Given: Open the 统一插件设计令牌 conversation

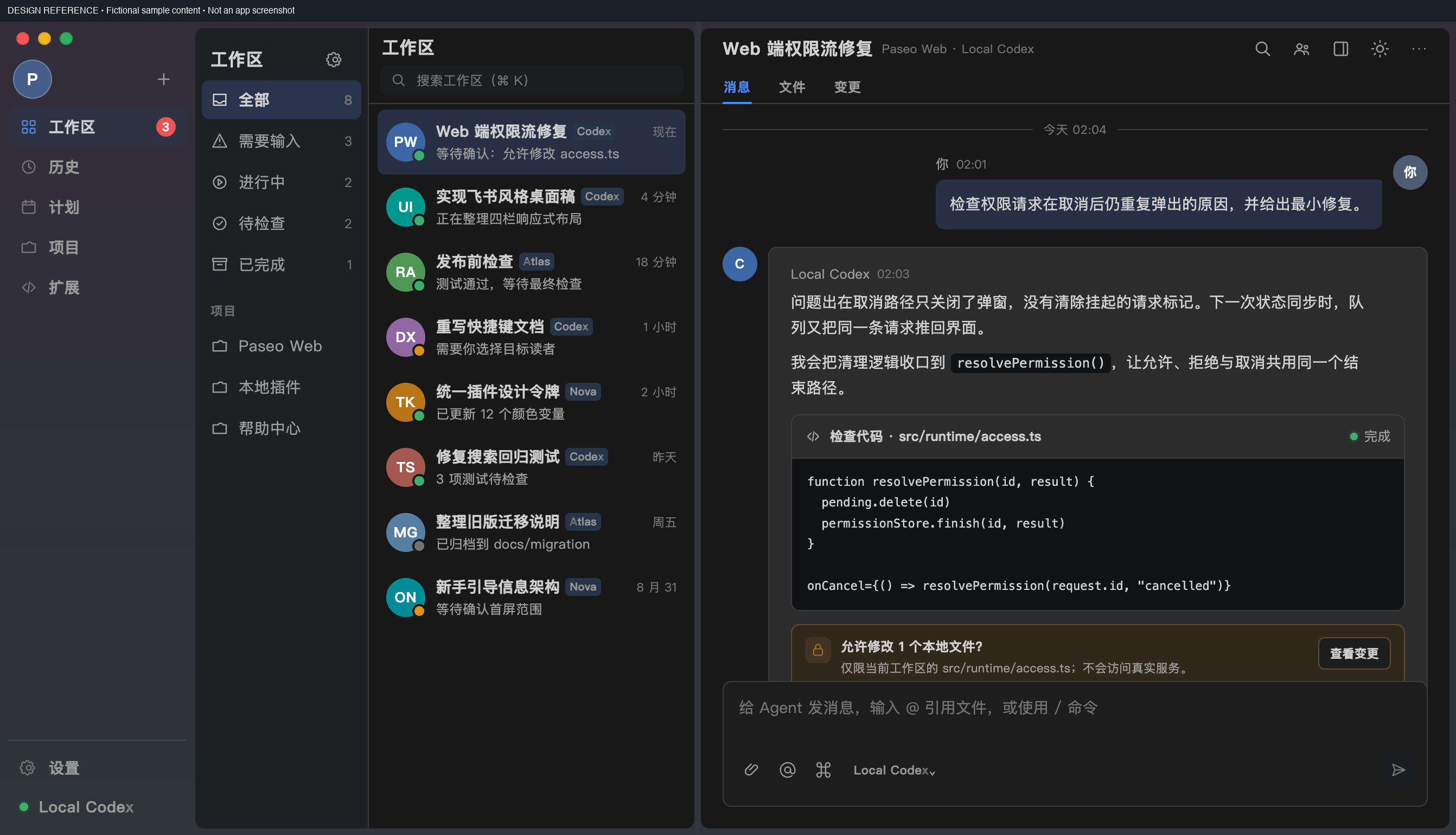Looking at the screenshot, I should 531,402.
